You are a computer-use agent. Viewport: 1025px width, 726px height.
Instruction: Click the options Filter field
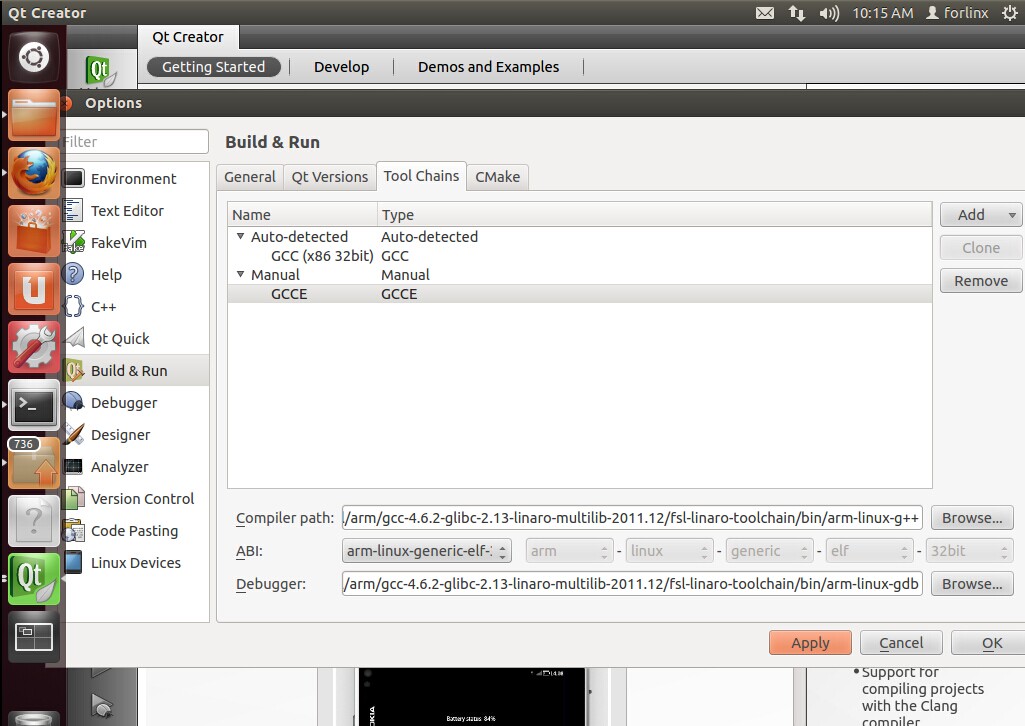(137, 141)
